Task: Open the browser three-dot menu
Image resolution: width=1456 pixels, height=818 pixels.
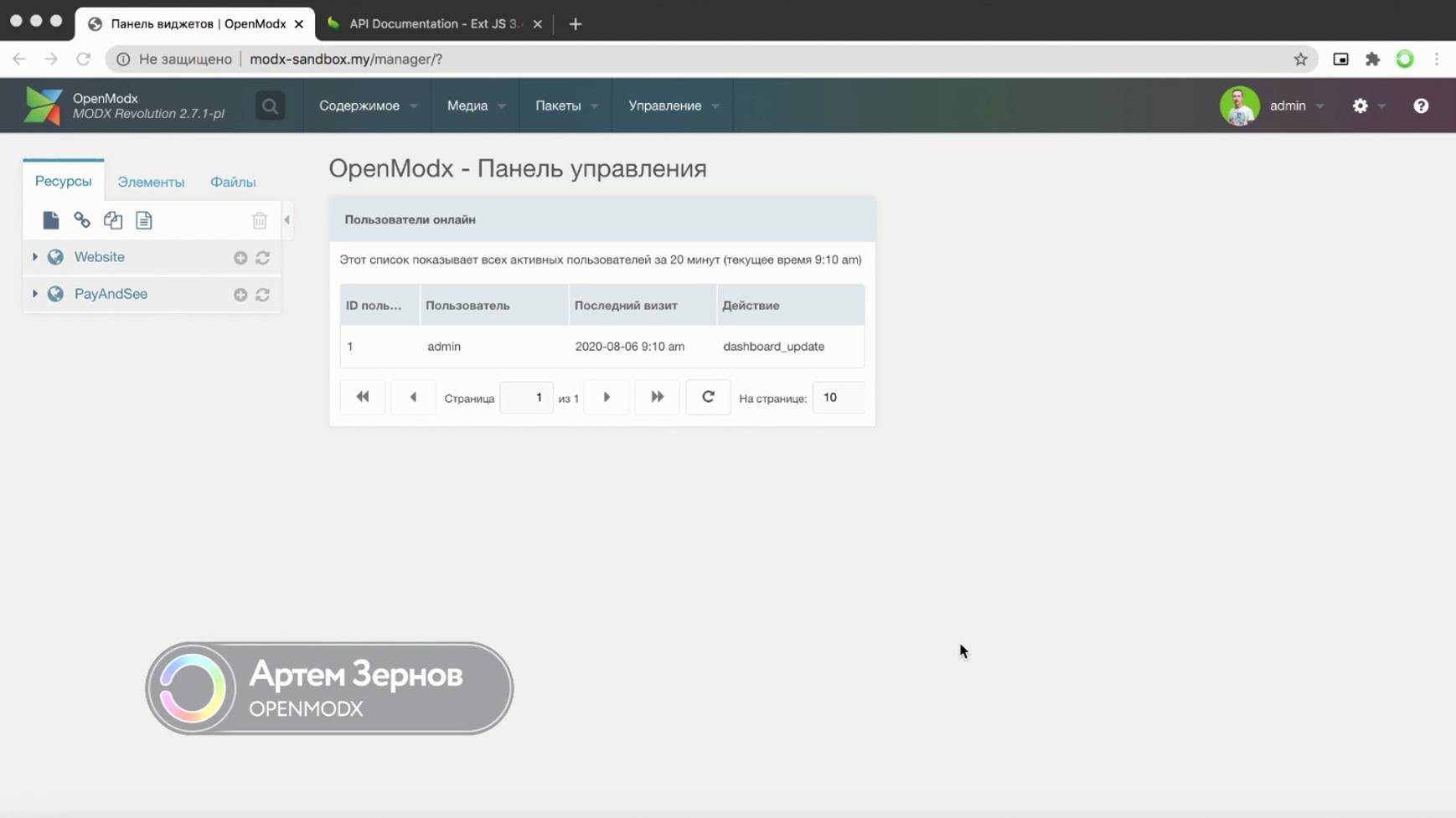Action: (x=1436, y=59)
